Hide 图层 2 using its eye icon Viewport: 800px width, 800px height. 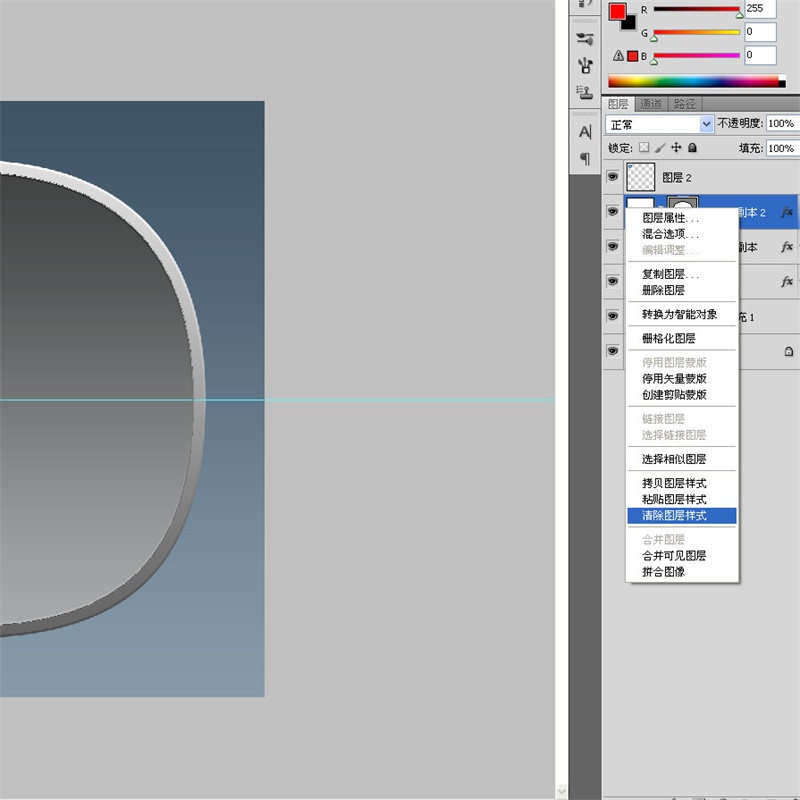pyautogui.click(x=612, y=177)
